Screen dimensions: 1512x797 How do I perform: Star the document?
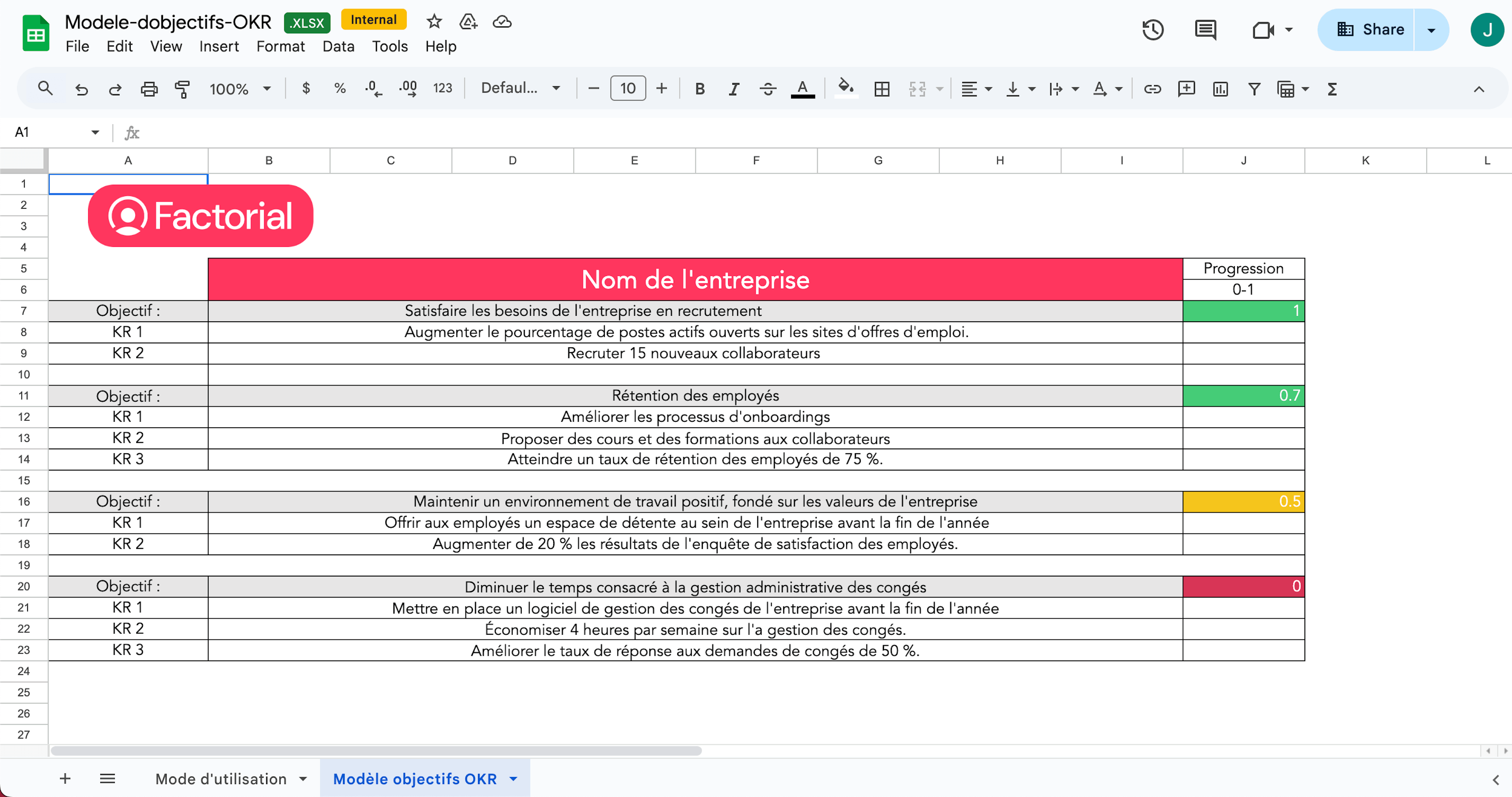coord(434,22)
